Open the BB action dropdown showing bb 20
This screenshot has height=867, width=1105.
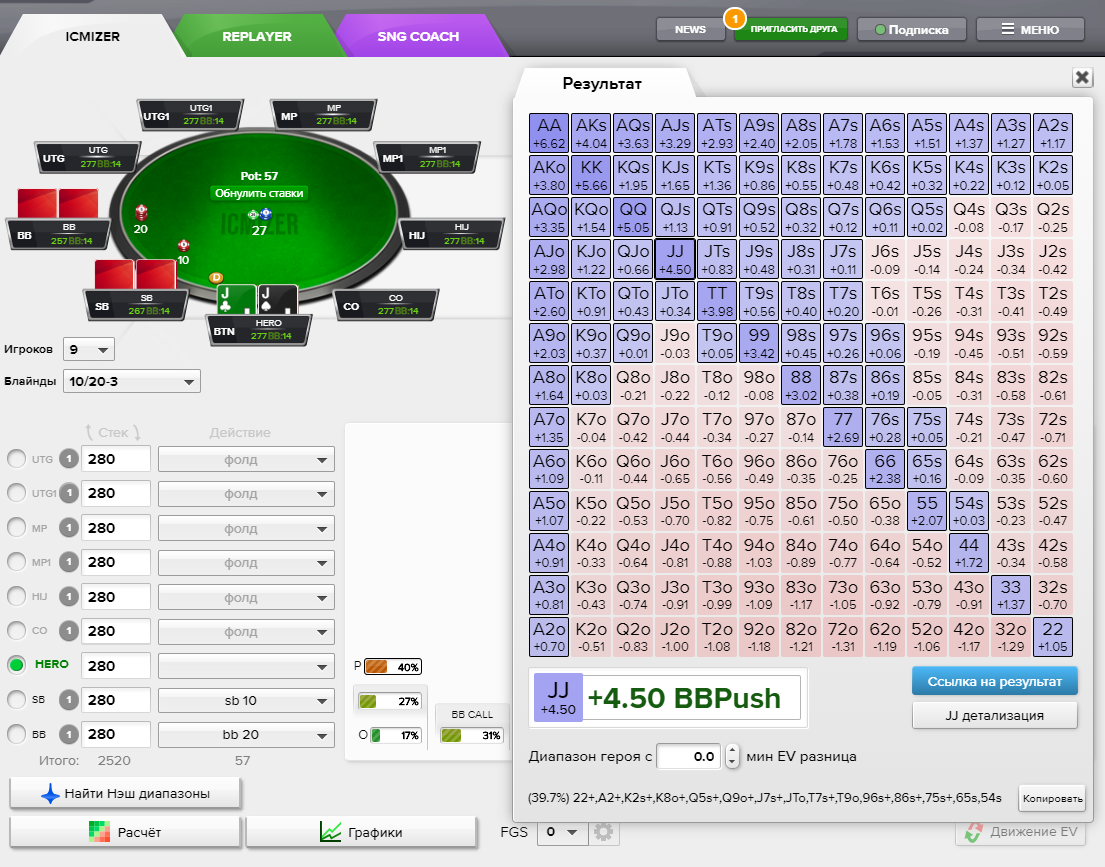click(246, 734)
